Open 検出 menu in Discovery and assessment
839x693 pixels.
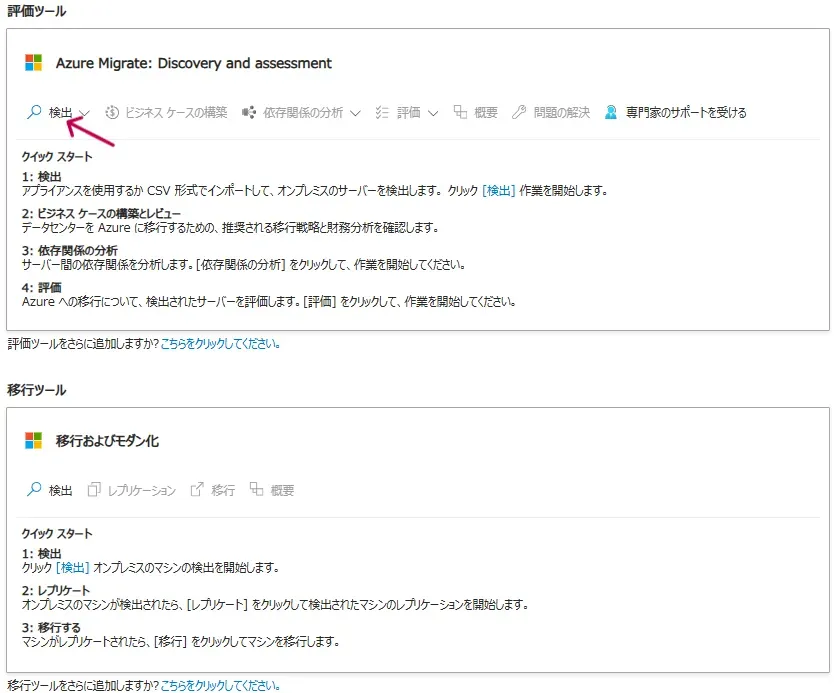pyautogui.click(x=58, y=112)
